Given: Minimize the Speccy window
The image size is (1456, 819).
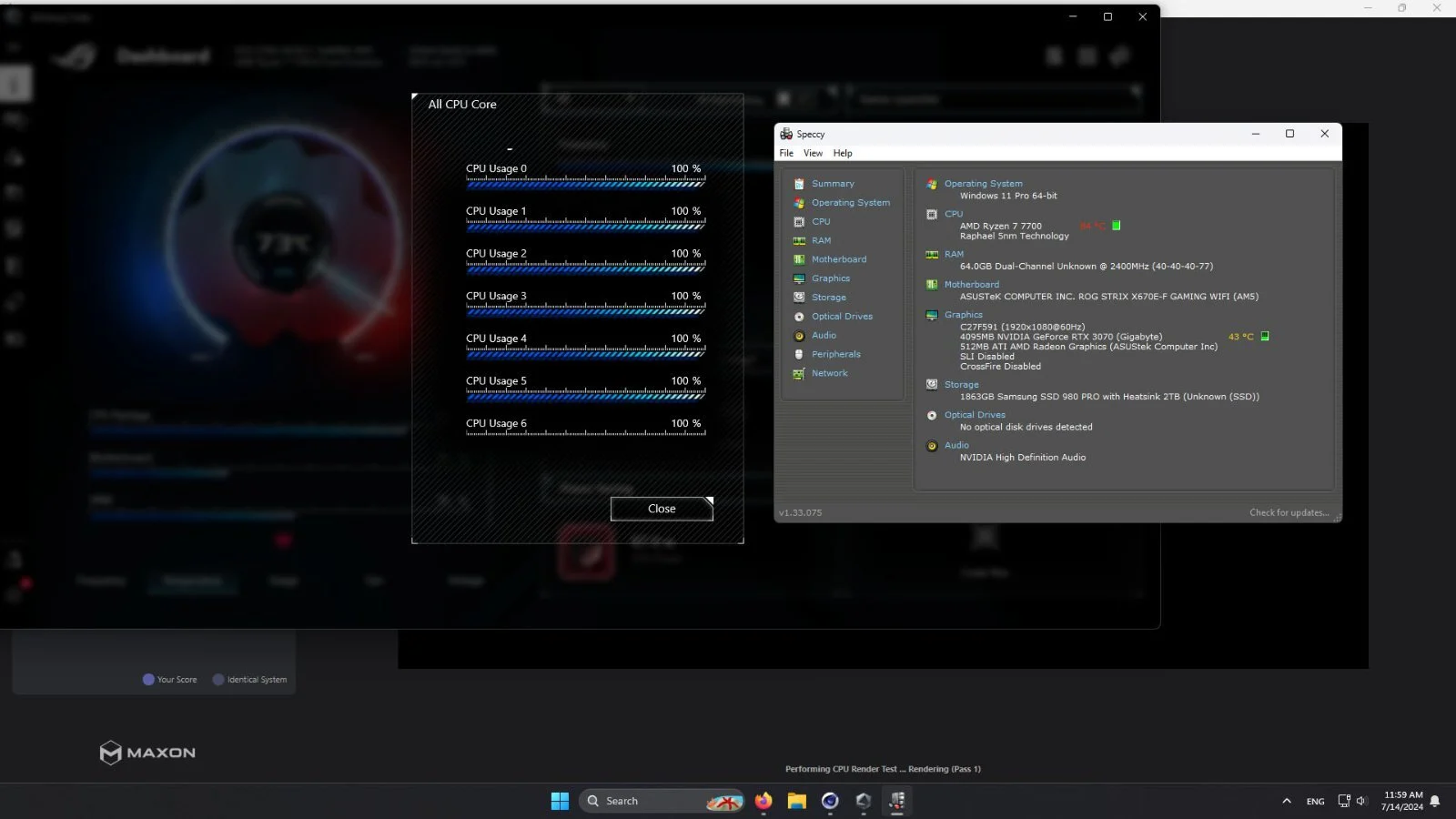Looking at the screenshot, I should pyautogui.click(x=1256, y=134).
